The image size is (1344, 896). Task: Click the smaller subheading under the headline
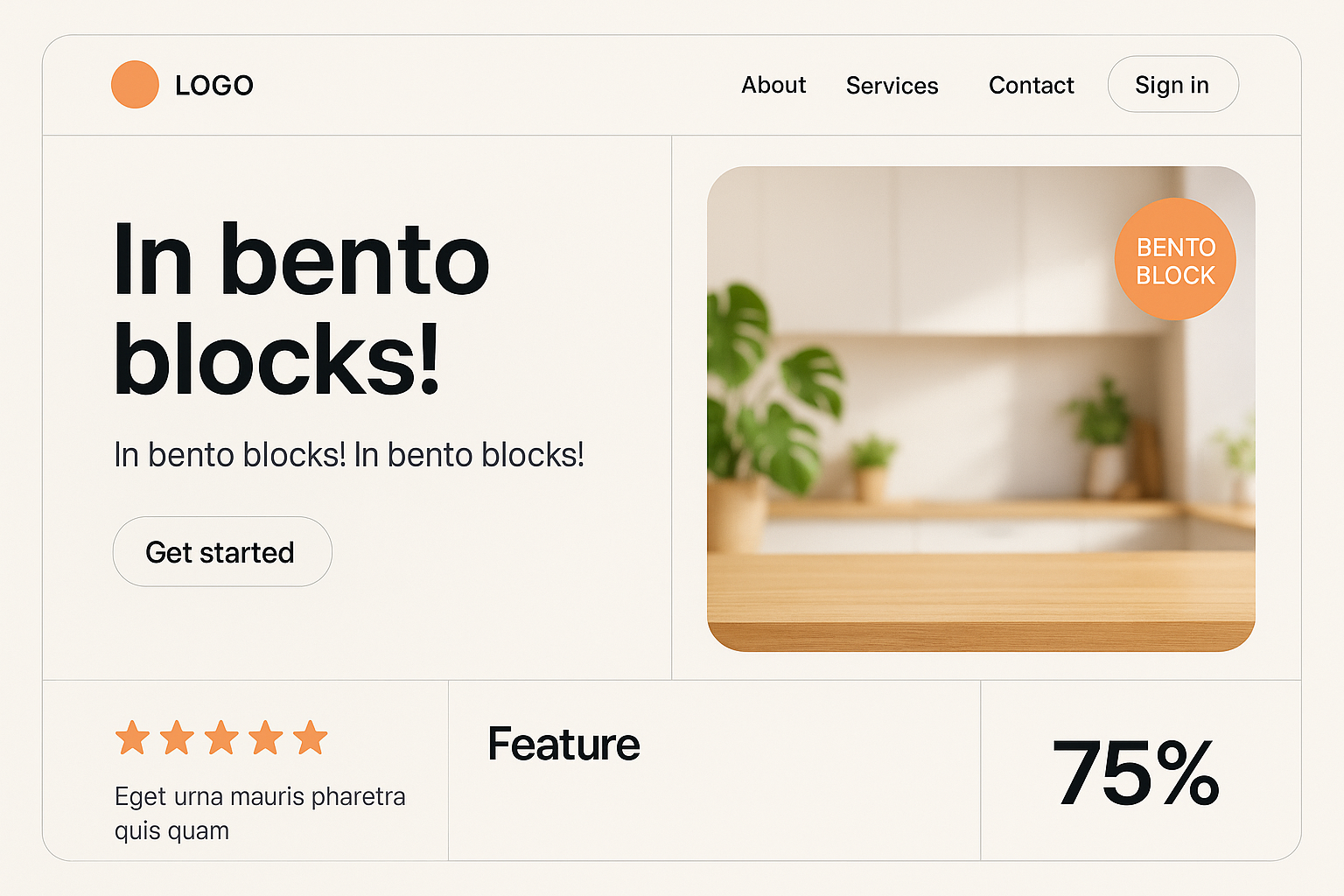click(x=349, y=455)
